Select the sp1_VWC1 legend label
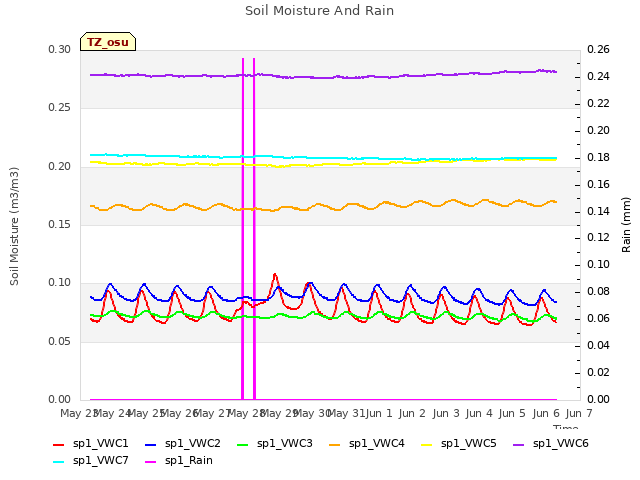640x480 pixels. tap(100, 444)
